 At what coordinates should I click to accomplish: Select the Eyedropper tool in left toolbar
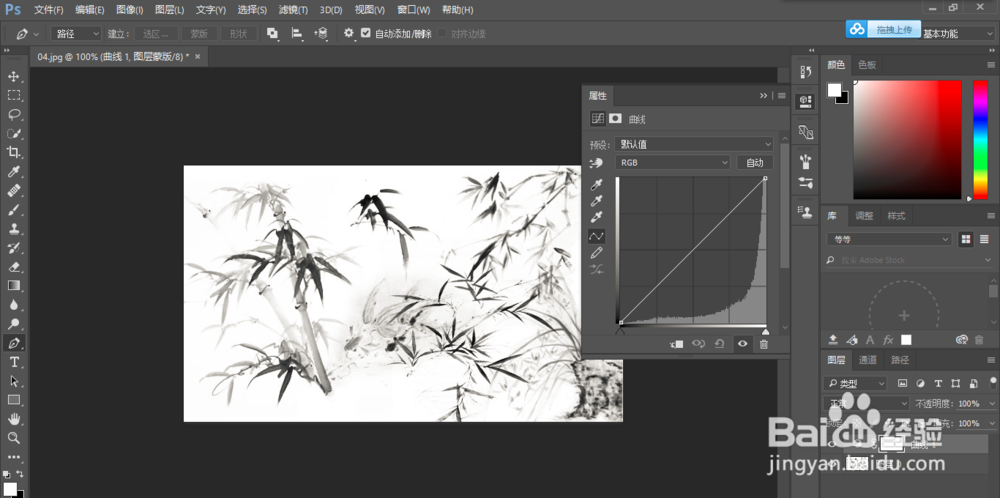[13, 172]
